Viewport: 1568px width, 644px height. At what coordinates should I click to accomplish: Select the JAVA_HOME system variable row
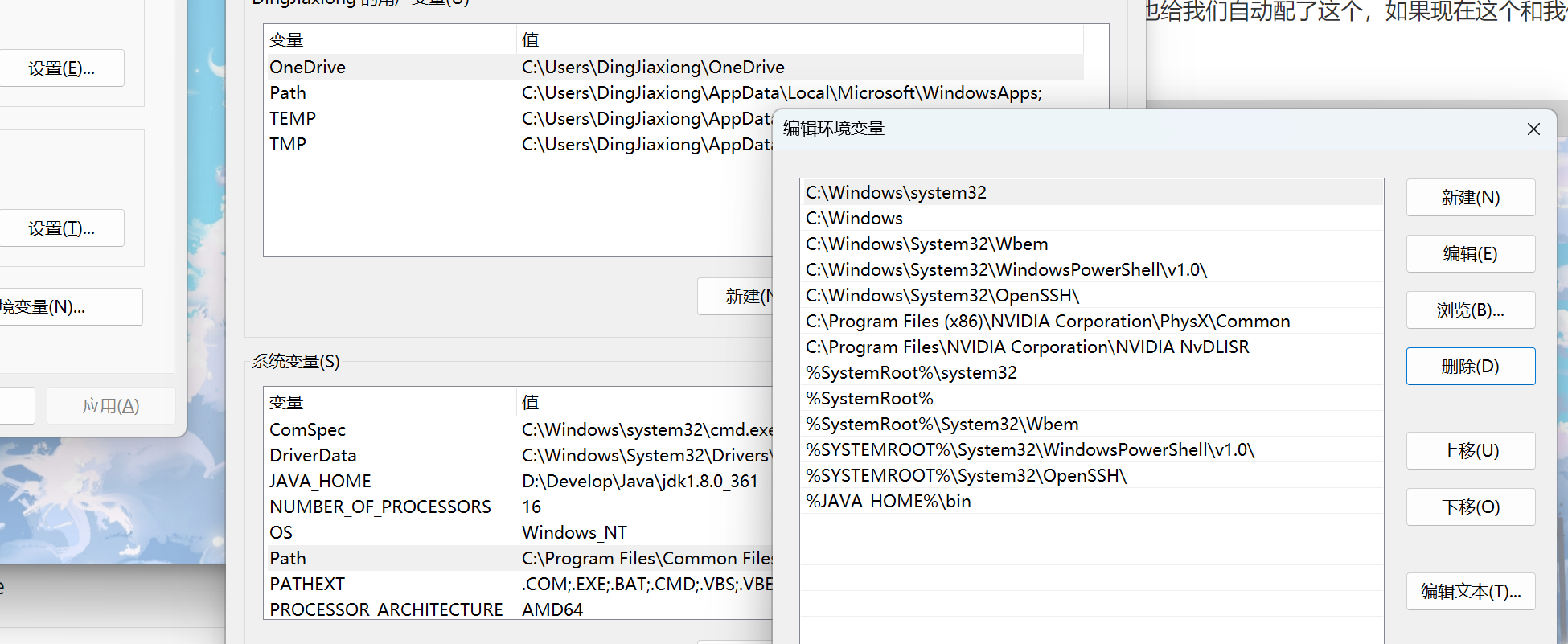coord(519,481)
